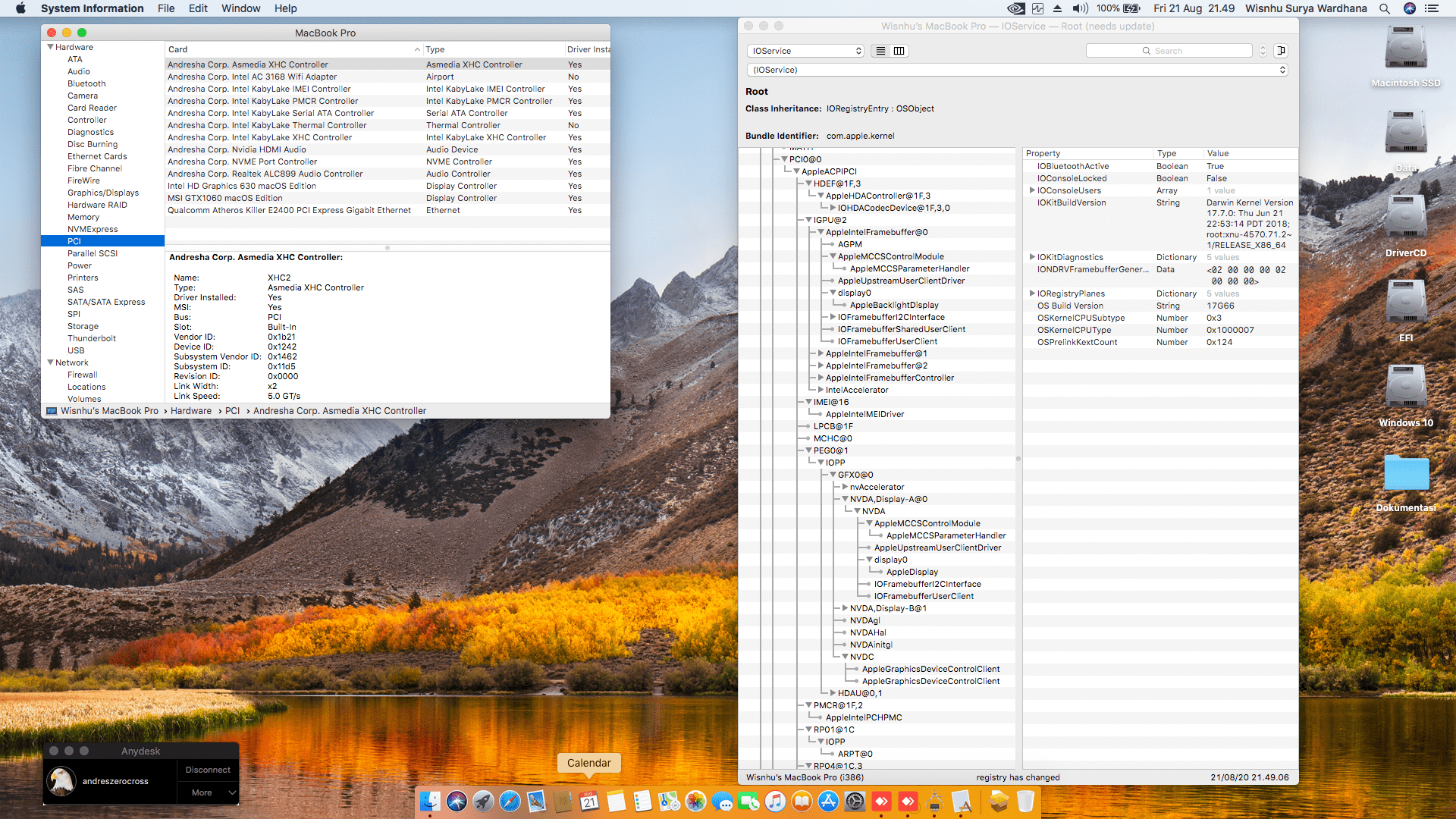
Task: Open the IOService plane dropdown
Action: (x=805, y=51)
